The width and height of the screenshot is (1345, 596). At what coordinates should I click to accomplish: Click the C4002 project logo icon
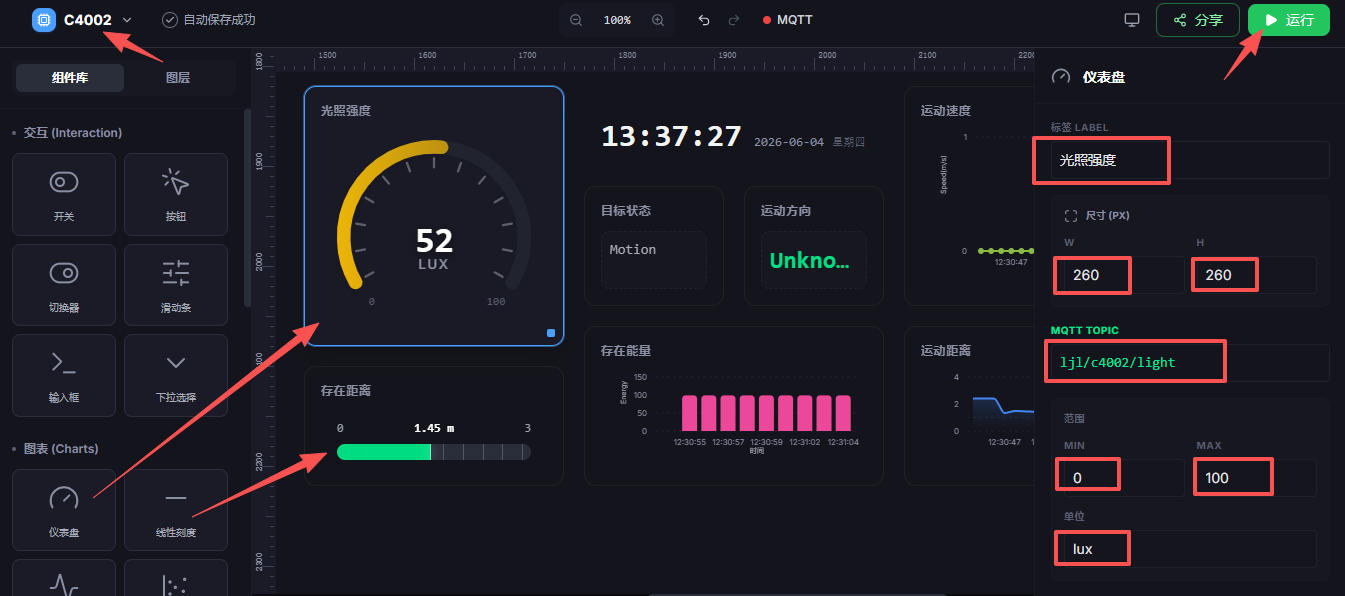[x=44, y=20]
